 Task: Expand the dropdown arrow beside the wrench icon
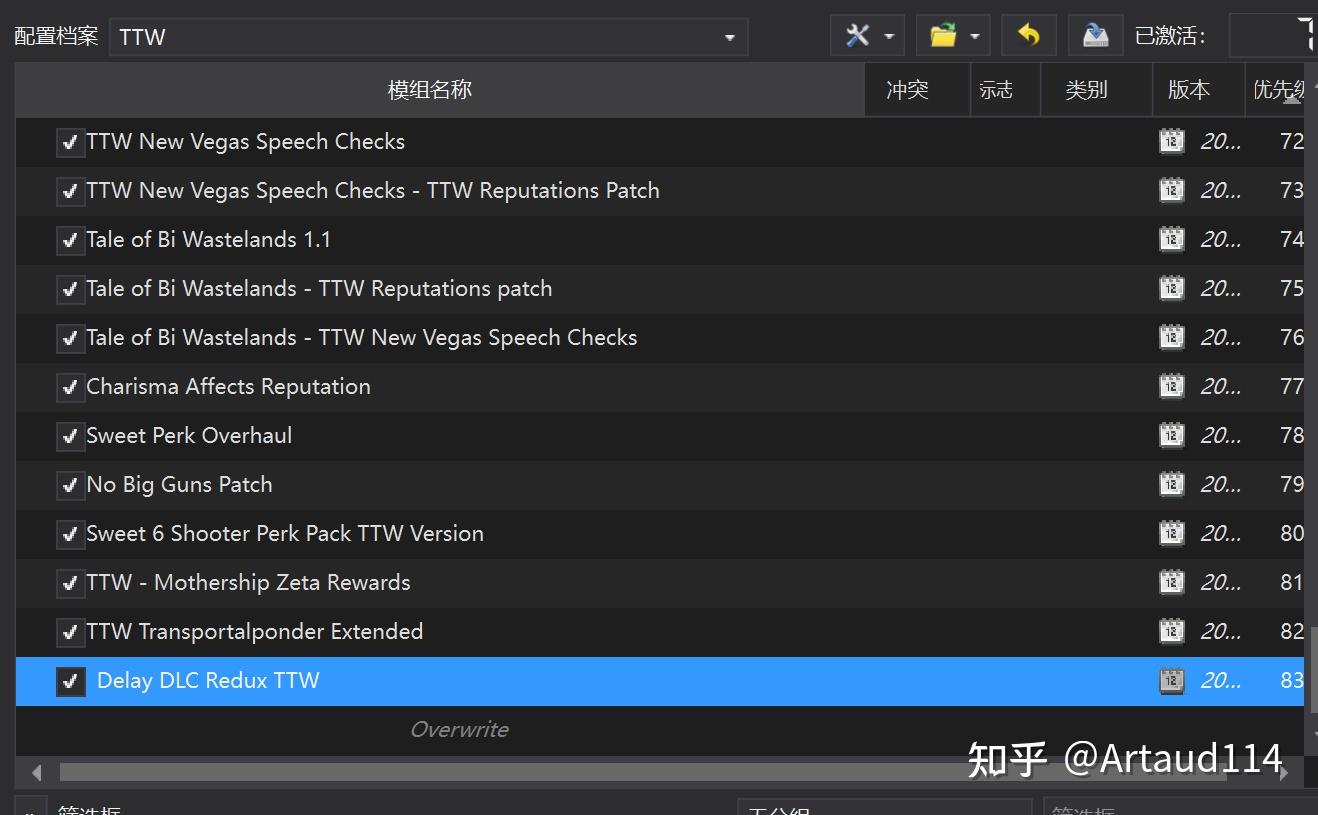[x=890, y=35]
